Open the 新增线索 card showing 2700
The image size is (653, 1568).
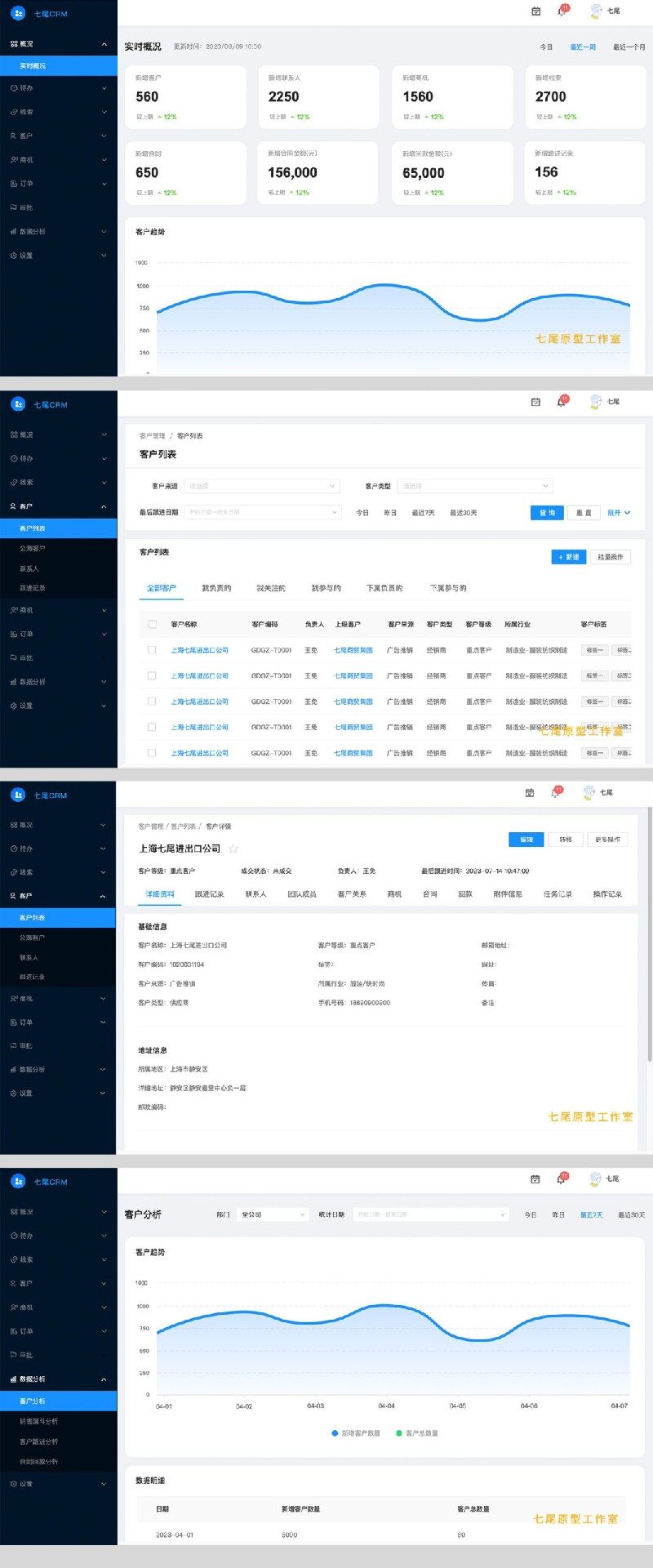(x=584, y=97)
